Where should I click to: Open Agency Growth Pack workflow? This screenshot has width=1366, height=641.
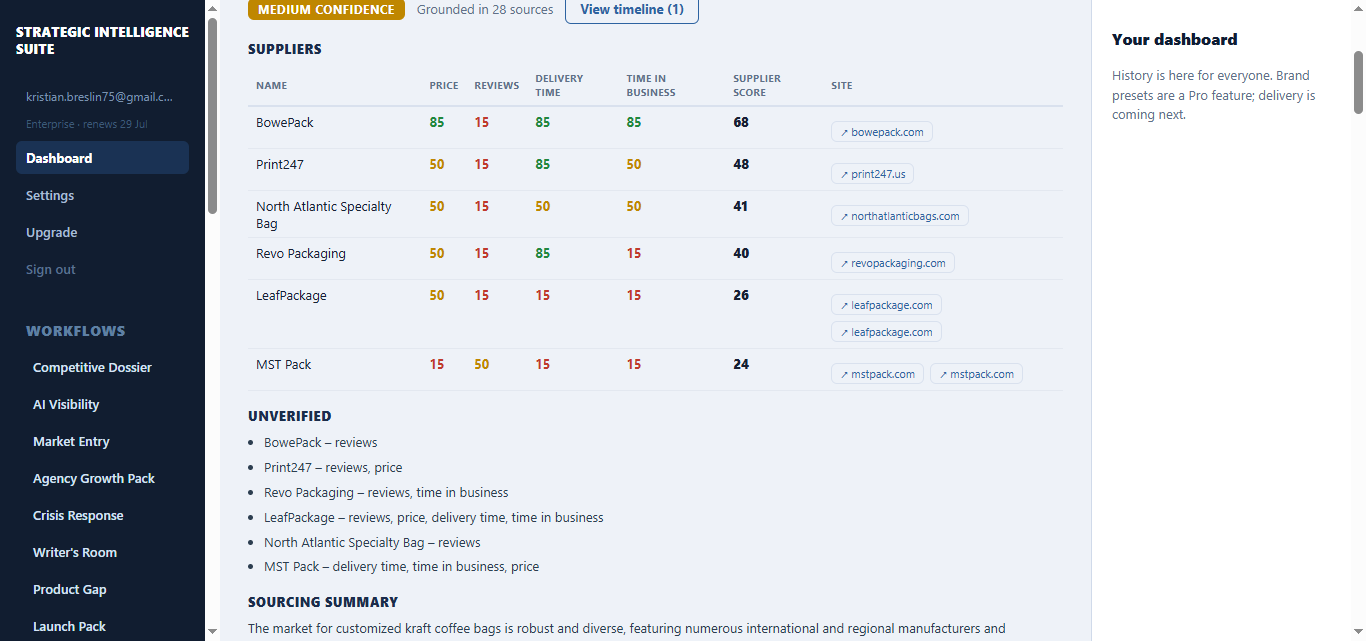click(x=94, y=478)
